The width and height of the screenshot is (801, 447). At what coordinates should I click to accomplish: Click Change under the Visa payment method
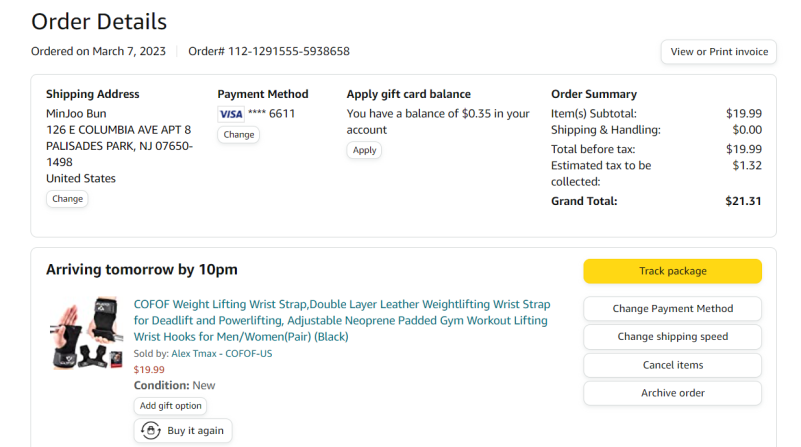pyautogui.click(x=238, y=135)
